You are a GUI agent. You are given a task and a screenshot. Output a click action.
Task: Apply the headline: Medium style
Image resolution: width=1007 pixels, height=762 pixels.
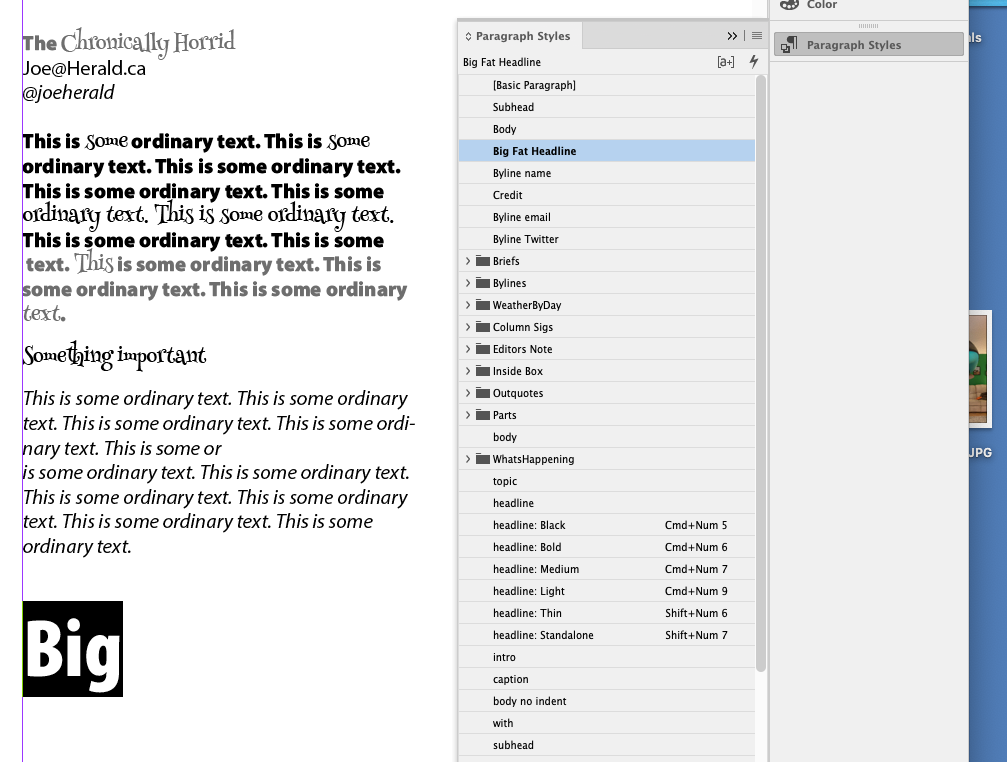(x=607, y=569)
